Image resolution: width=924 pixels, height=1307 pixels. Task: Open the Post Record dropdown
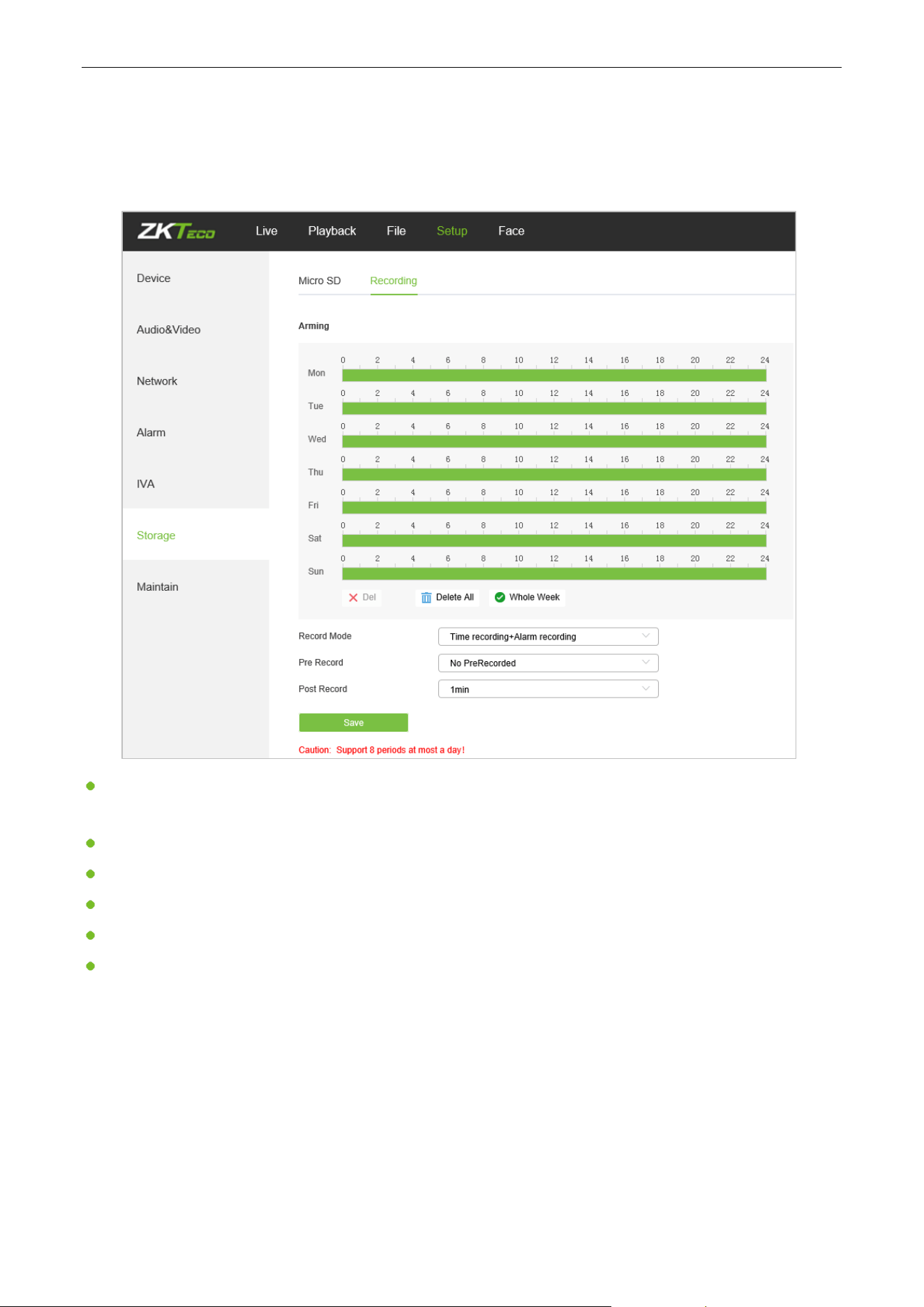tap(549, 689)
